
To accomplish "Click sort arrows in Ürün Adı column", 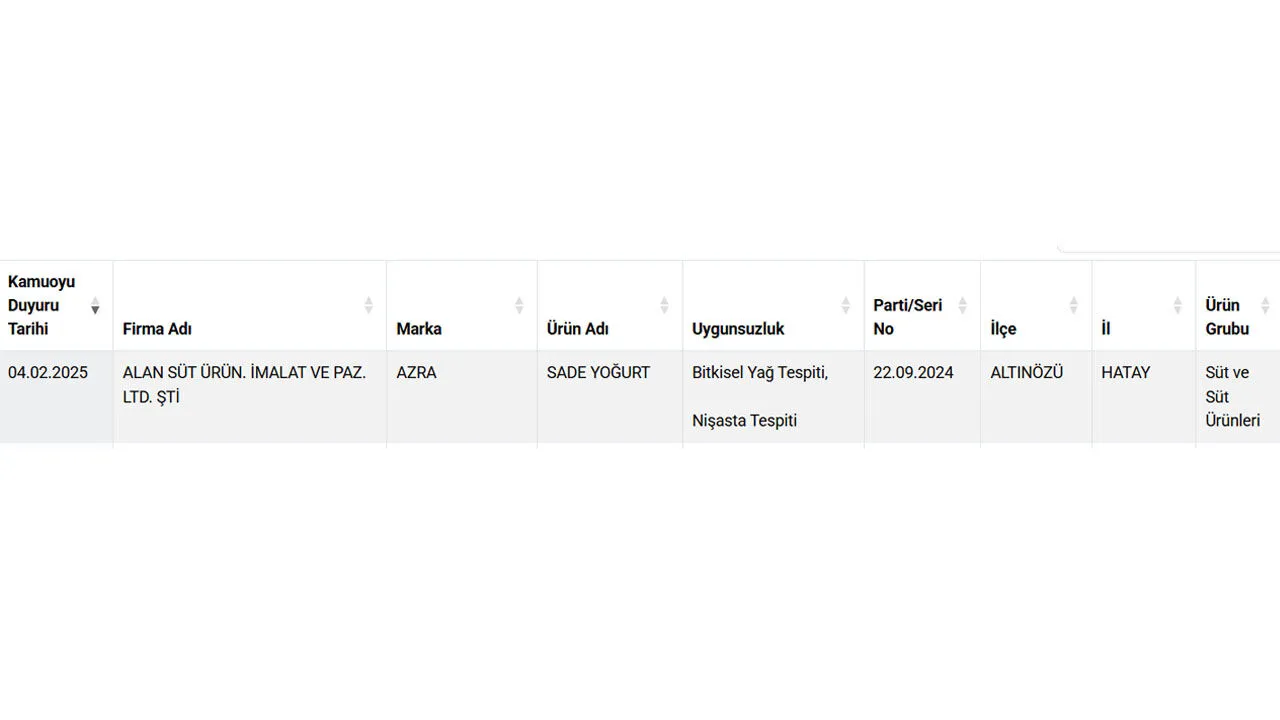I will [664, 305].
